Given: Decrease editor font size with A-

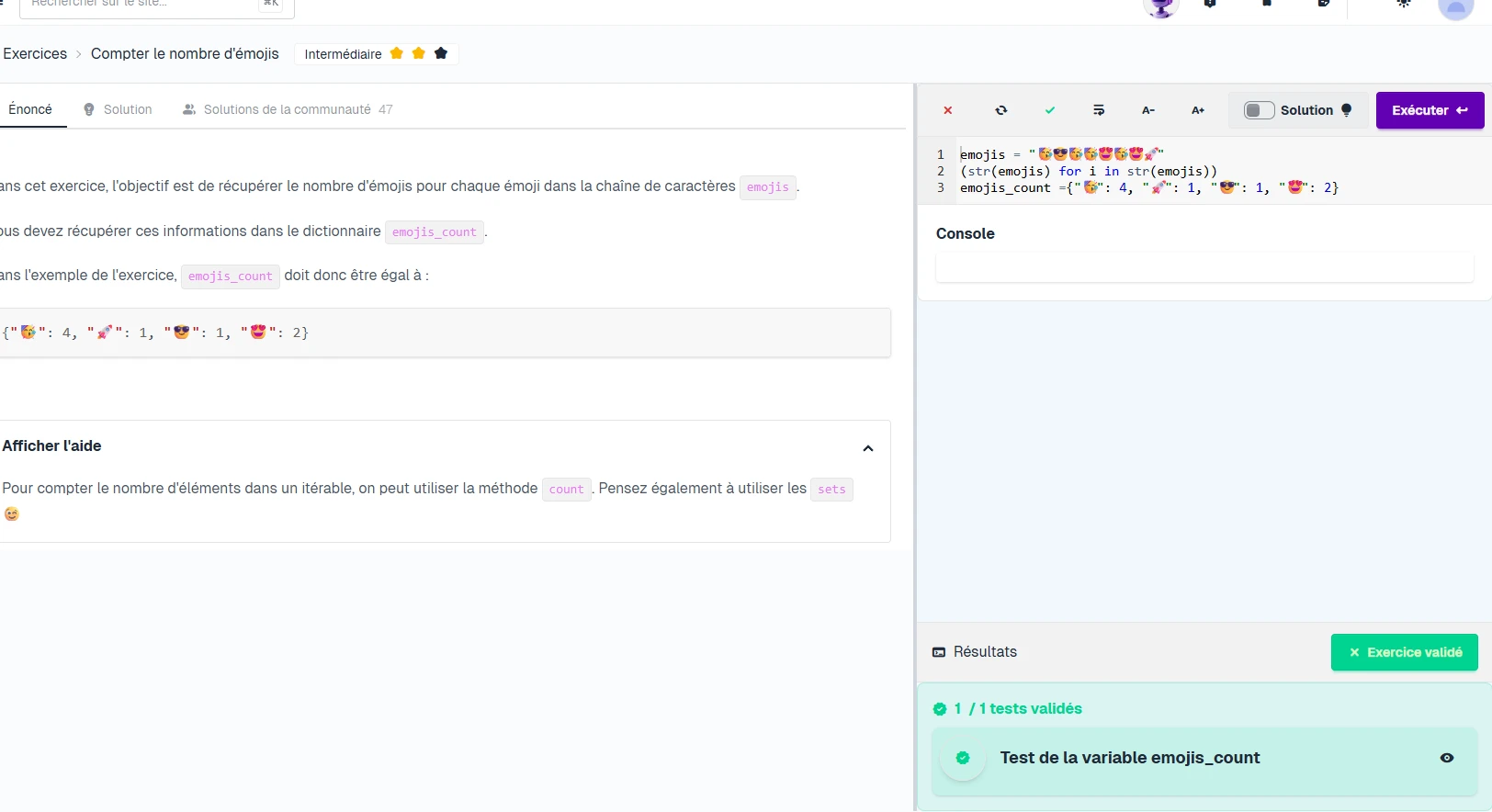Looking at the screenshot, I should tap(1148, 110).
